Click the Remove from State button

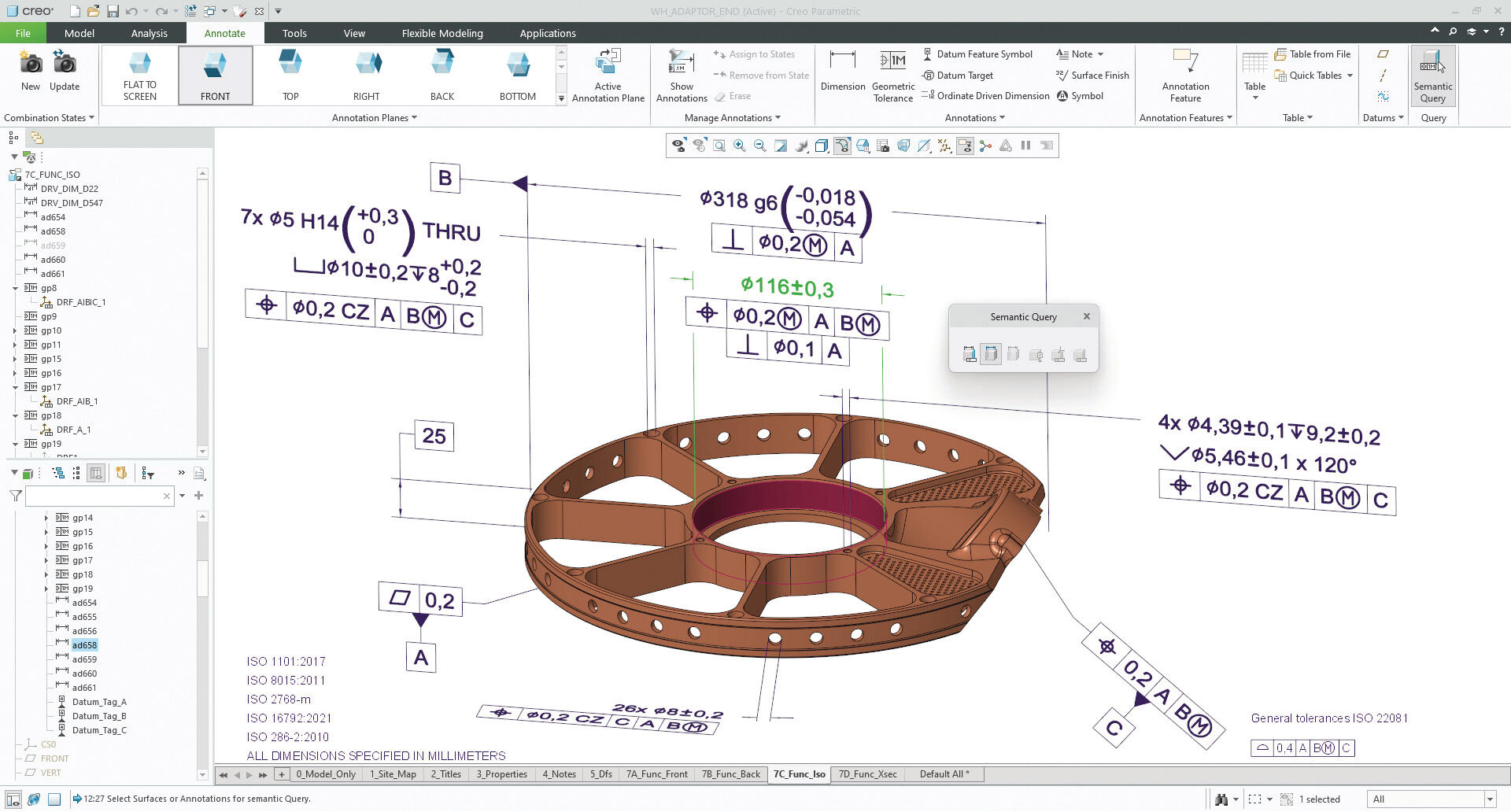click(760, 75)
